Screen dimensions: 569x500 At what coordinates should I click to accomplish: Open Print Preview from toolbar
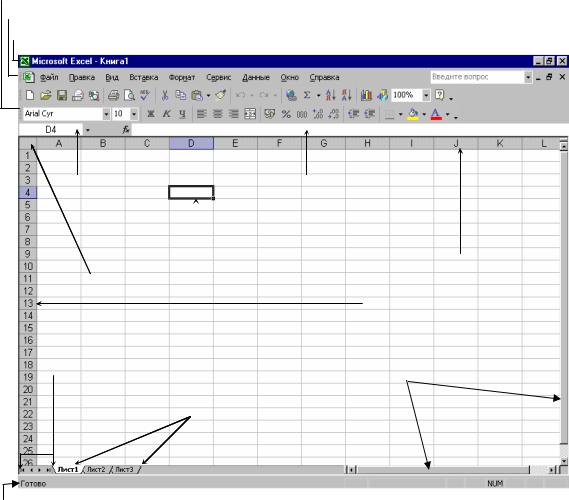(129, 95)
